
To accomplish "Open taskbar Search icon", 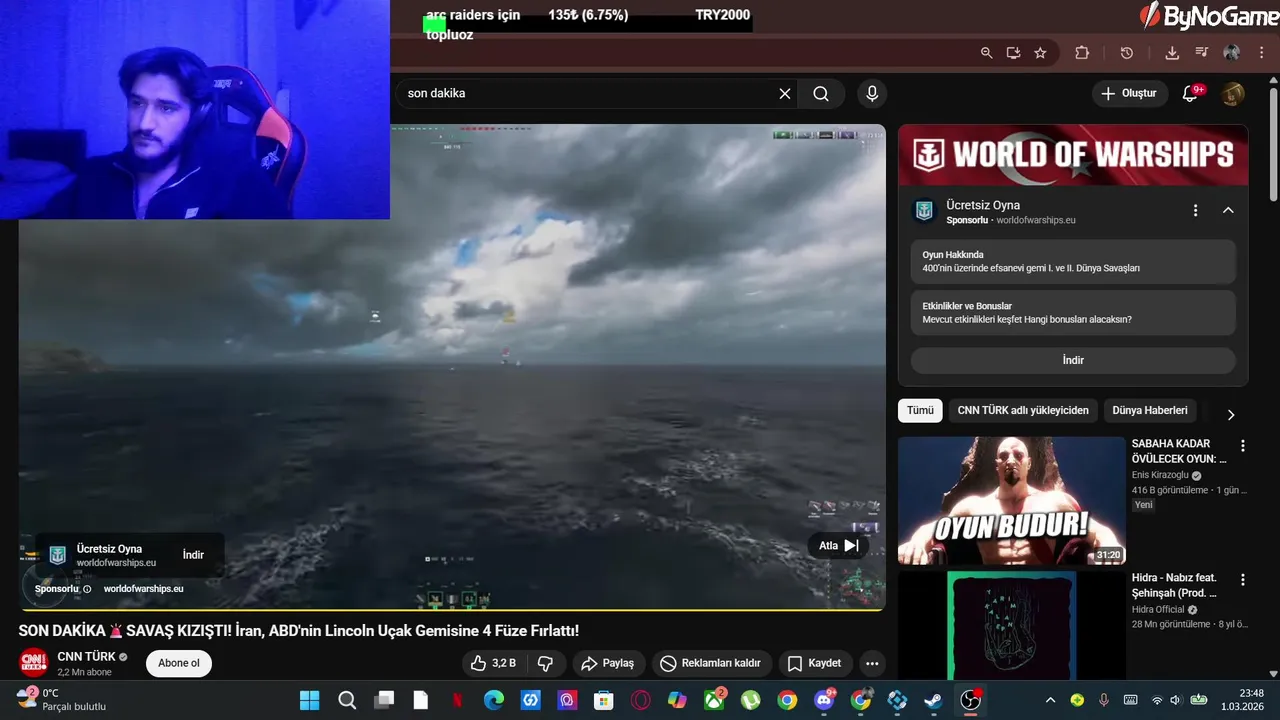I will tap(347, 700).
